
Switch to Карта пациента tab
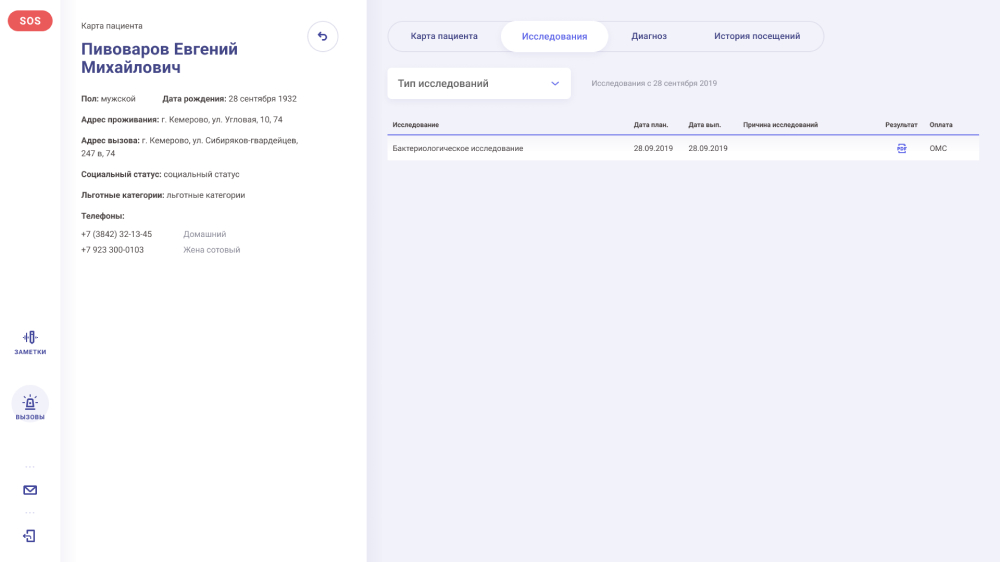click(444, 36)
